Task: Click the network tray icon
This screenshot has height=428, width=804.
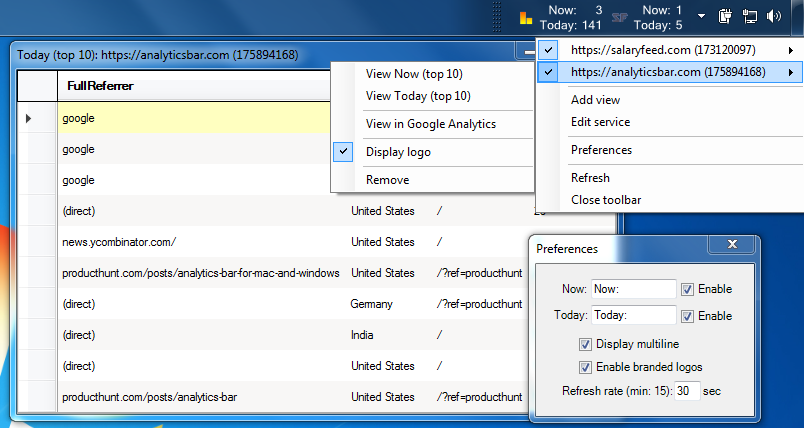Action: coord(750,16)
